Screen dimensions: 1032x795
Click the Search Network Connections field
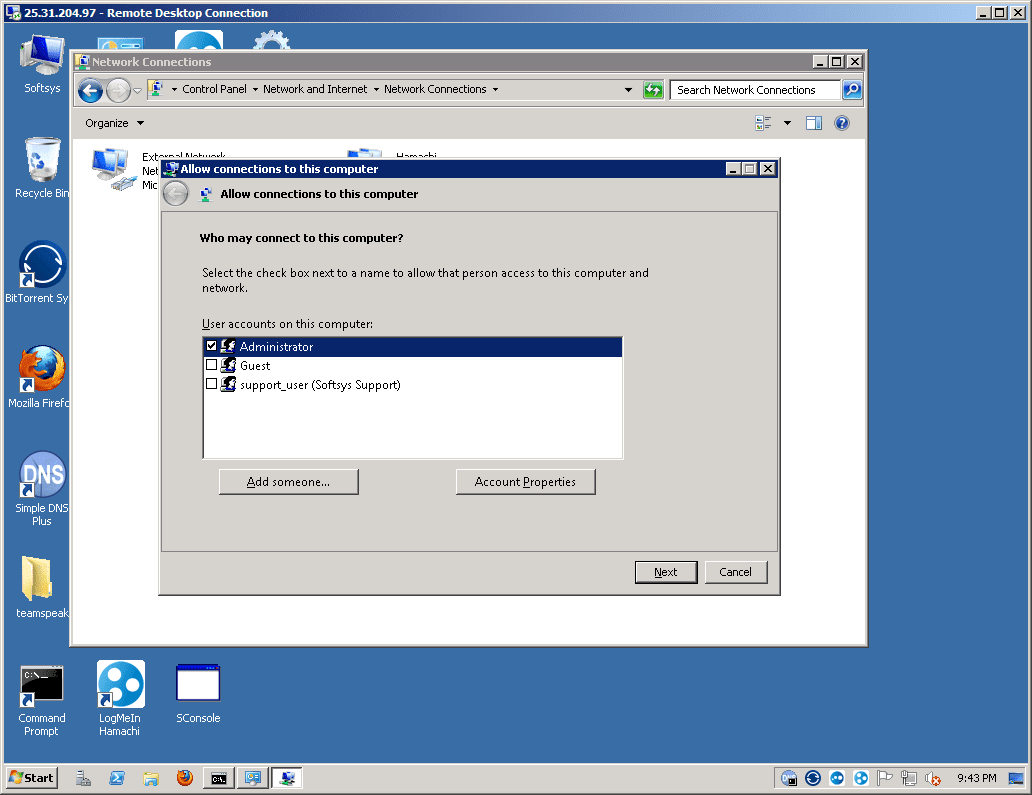click(x=755, y=90)
